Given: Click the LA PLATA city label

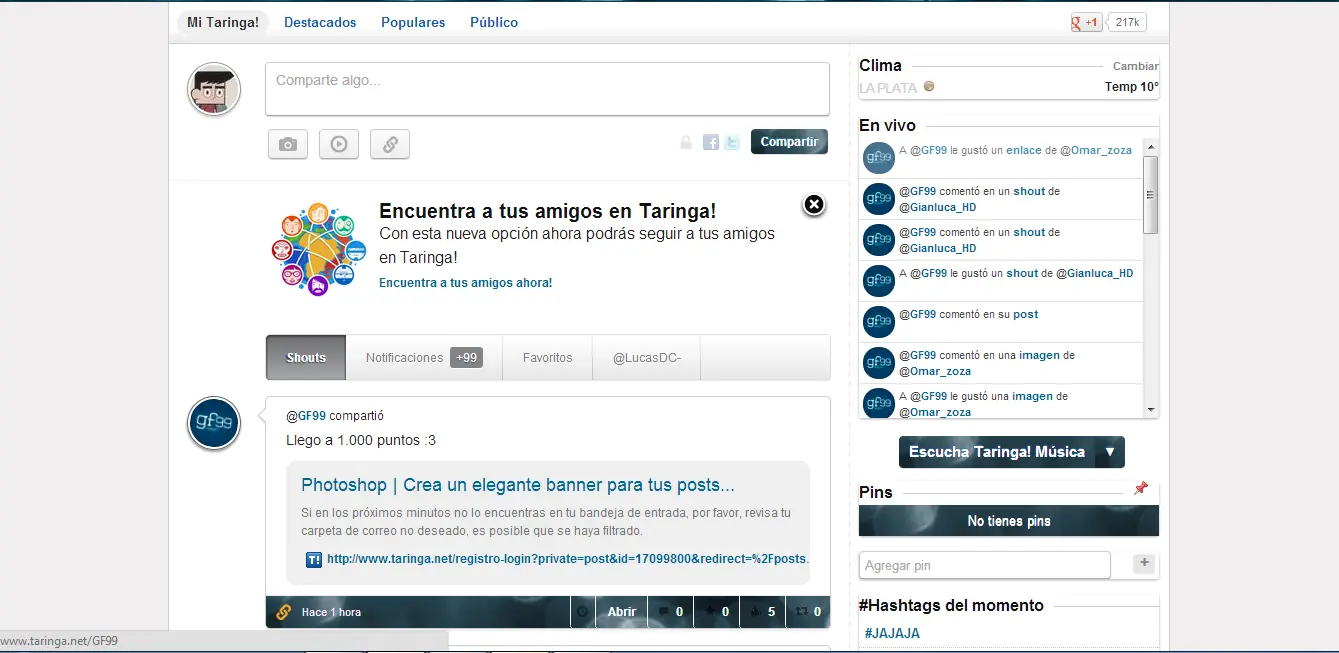Looking at the screenshot, I should click(x=888, y=88).
